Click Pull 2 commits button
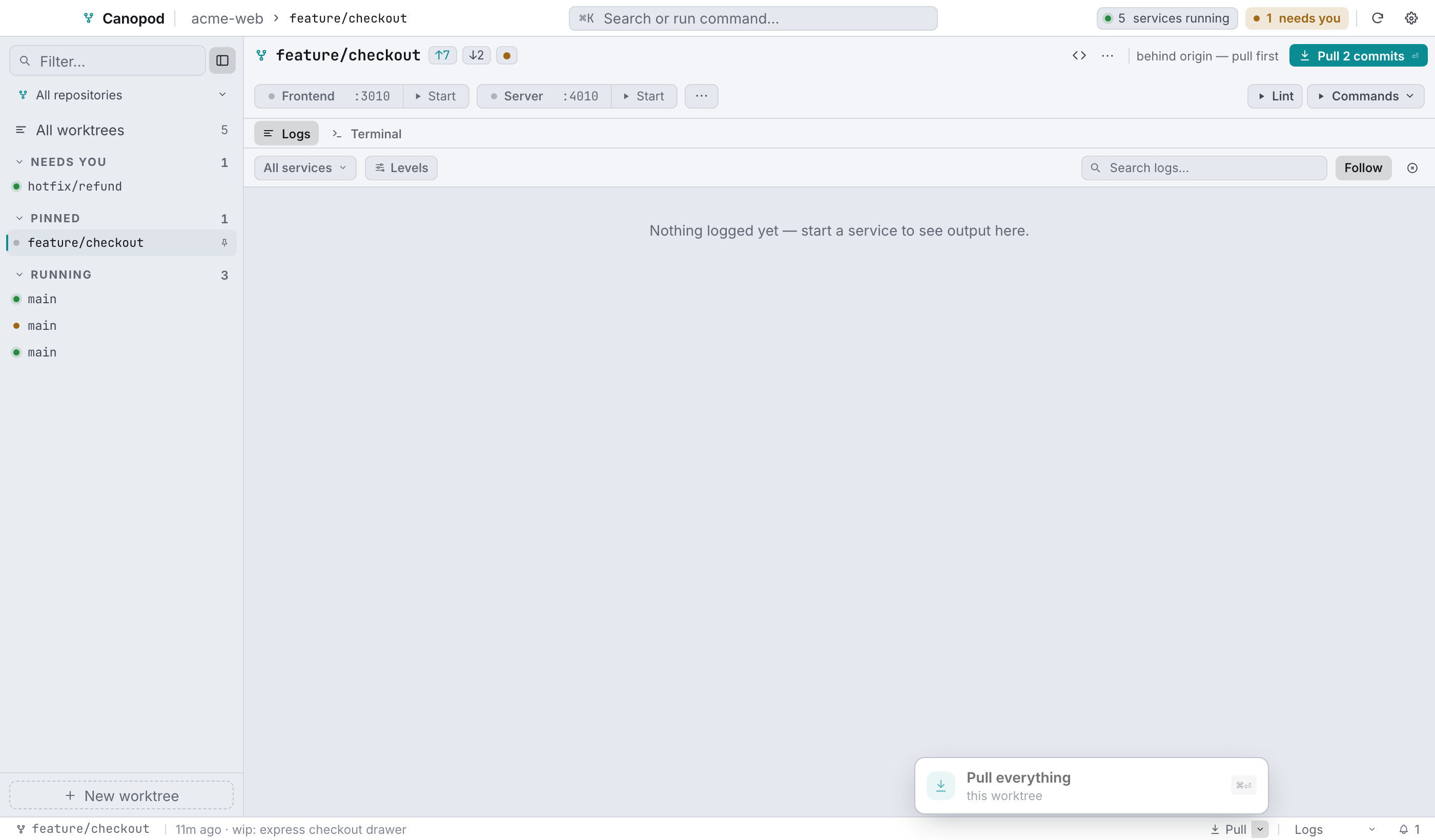 click(1358, 56)
